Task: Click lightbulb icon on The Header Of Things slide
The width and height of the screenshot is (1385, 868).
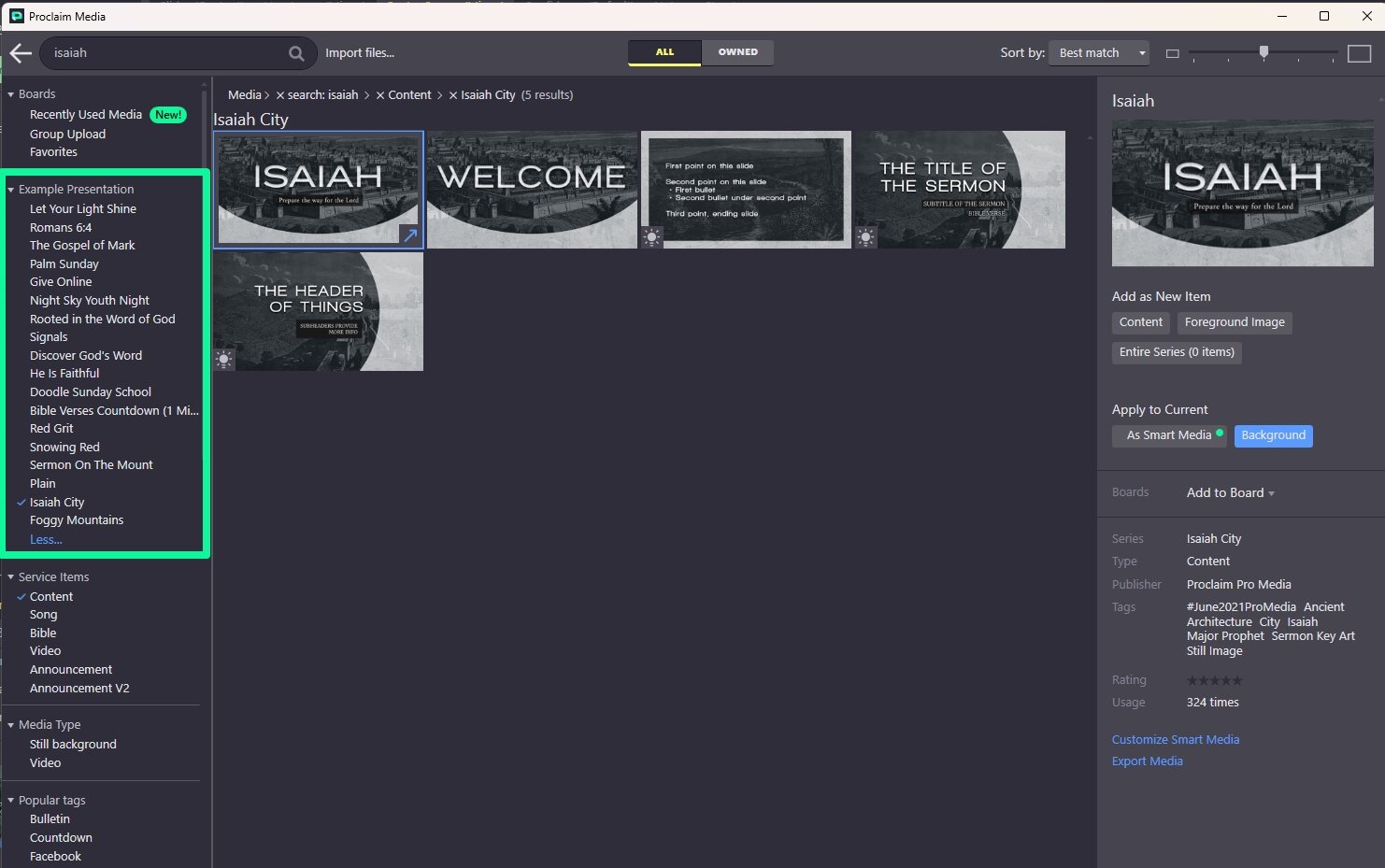Action: point(223,358)
